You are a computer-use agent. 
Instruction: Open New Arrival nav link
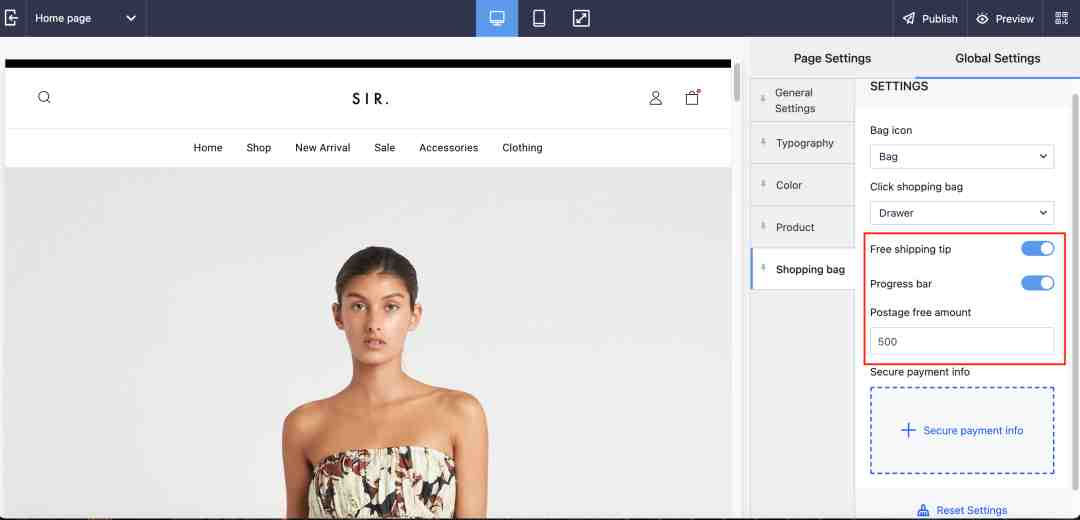(322, 147)
